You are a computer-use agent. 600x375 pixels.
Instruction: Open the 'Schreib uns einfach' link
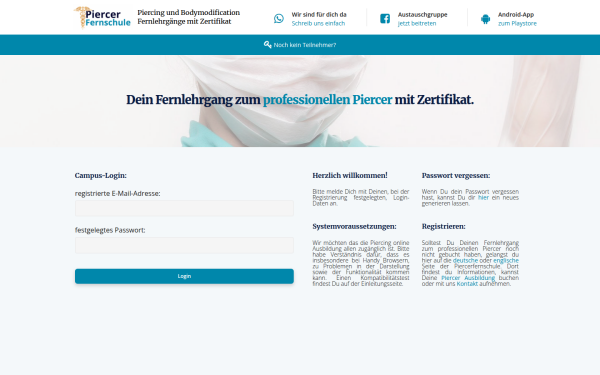click(318, 23)
